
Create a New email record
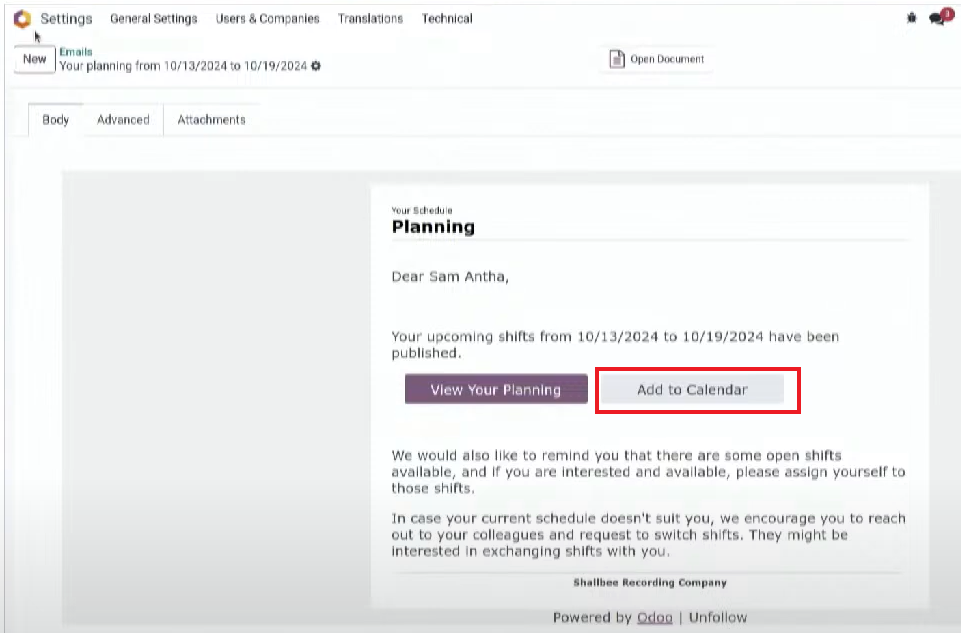[35, 59]
